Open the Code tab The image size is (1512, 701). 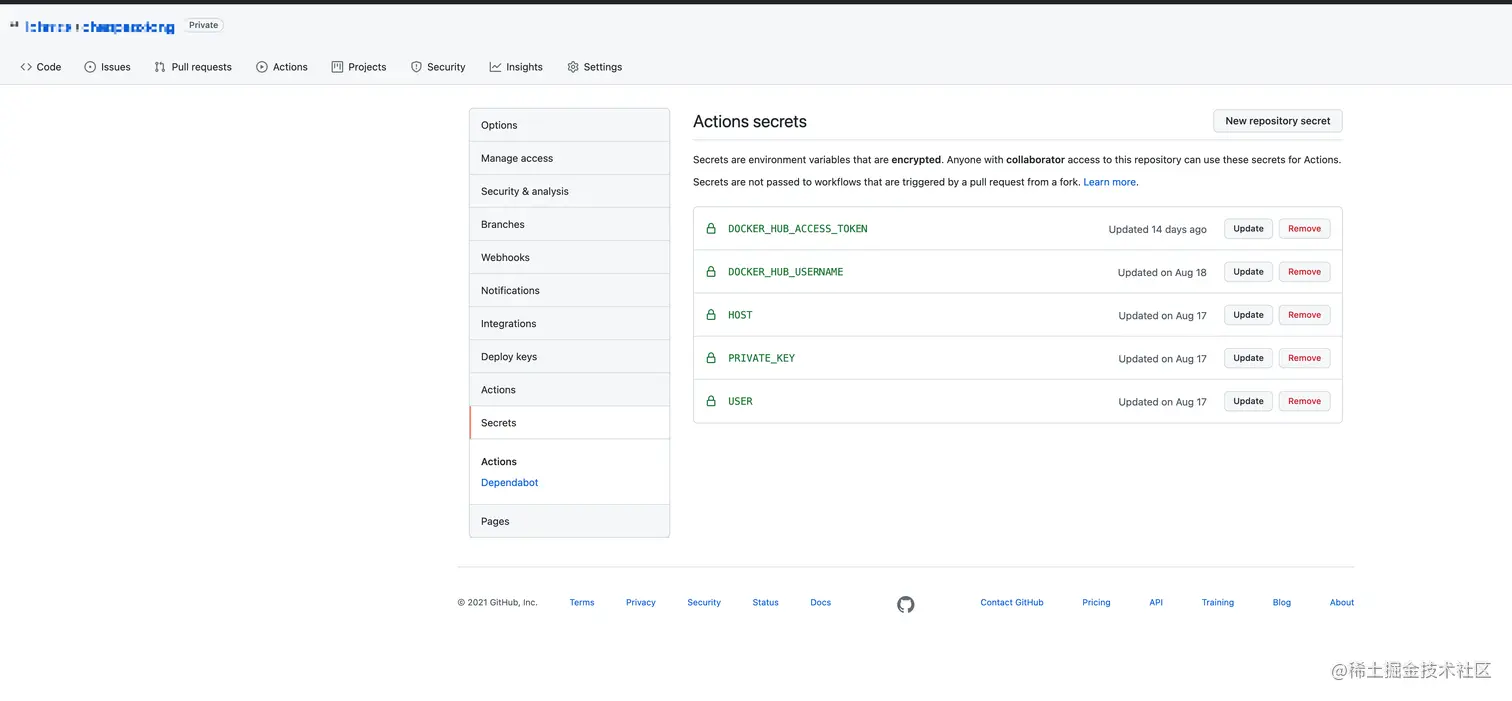pos(41,67)
